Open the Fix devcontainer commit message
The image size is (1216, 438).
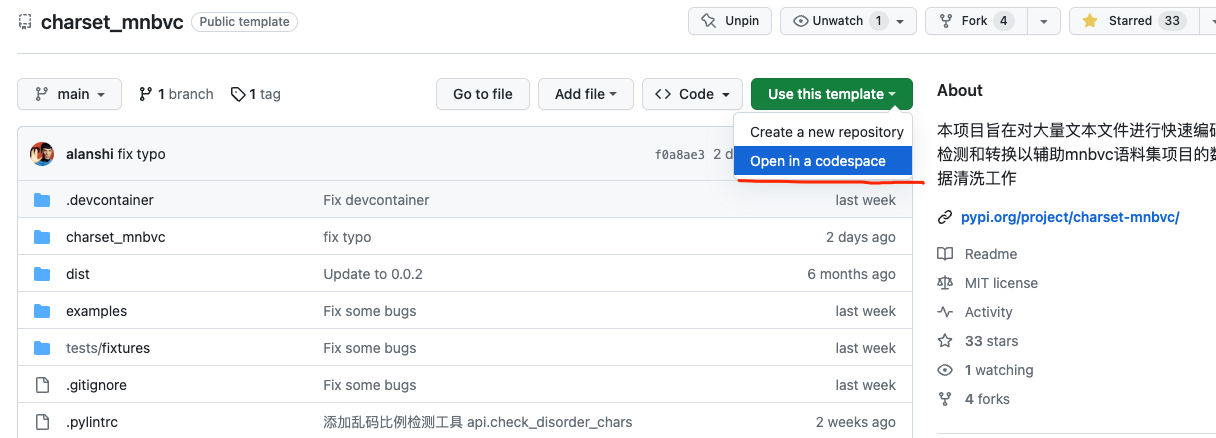point(376,200)
